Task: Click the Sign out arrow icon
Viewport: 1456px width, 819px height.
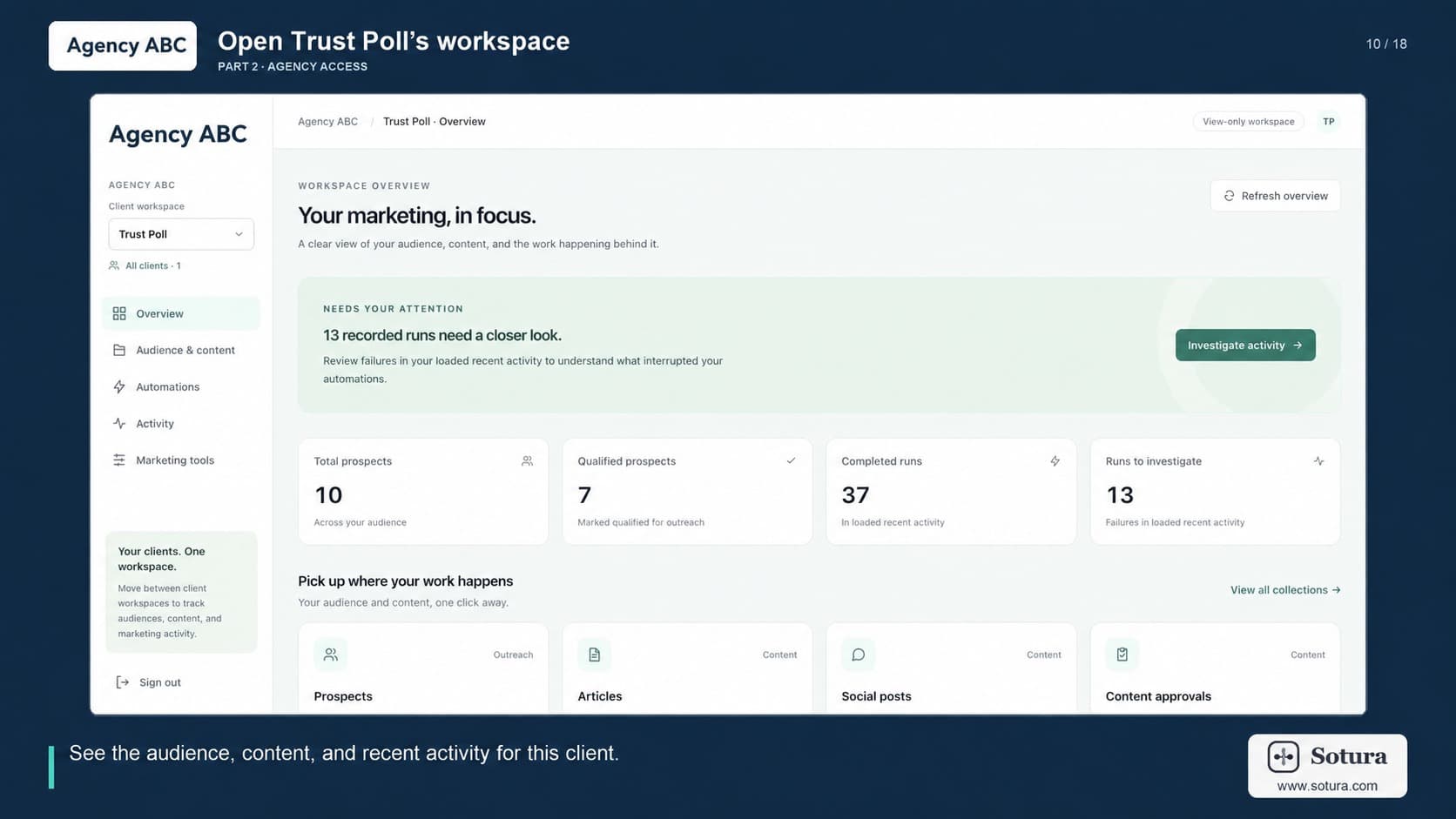Action: click(x=123, y=682)
